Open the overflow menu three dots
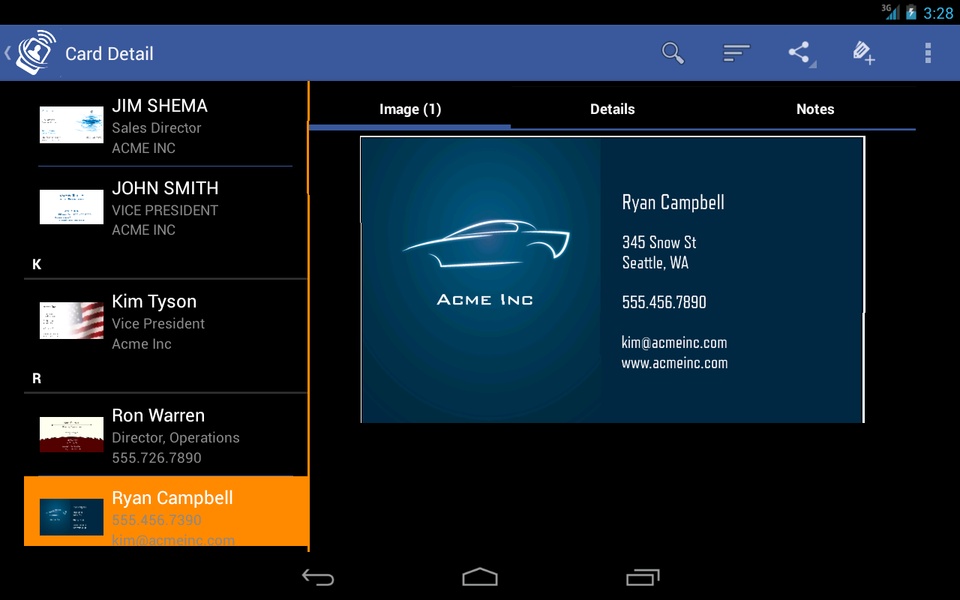Viewport: 960px width, 600px height. coord(928,53)
